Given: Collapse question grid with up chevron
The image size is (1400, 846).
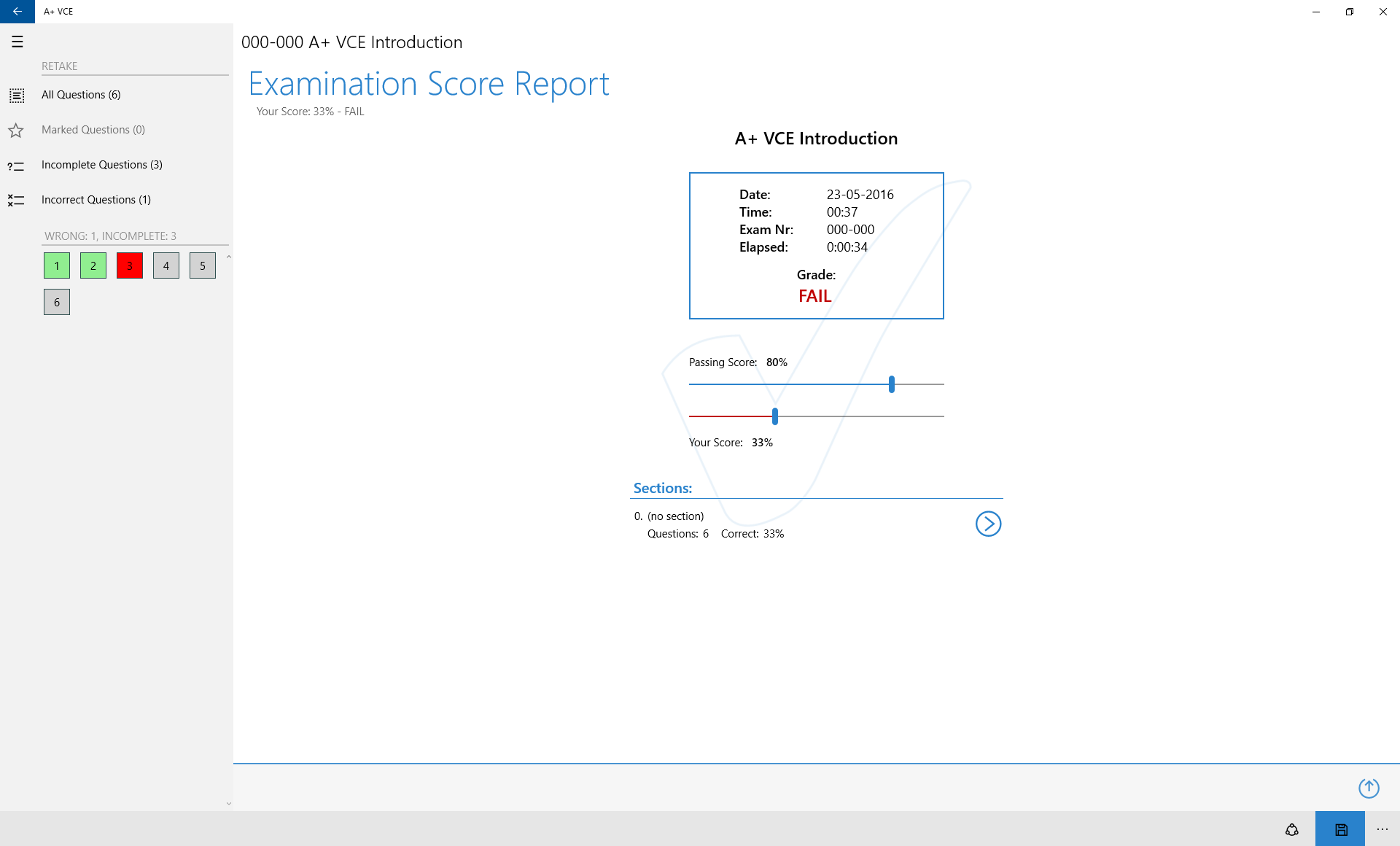Looking at the screenshot, I should (229, 257).
